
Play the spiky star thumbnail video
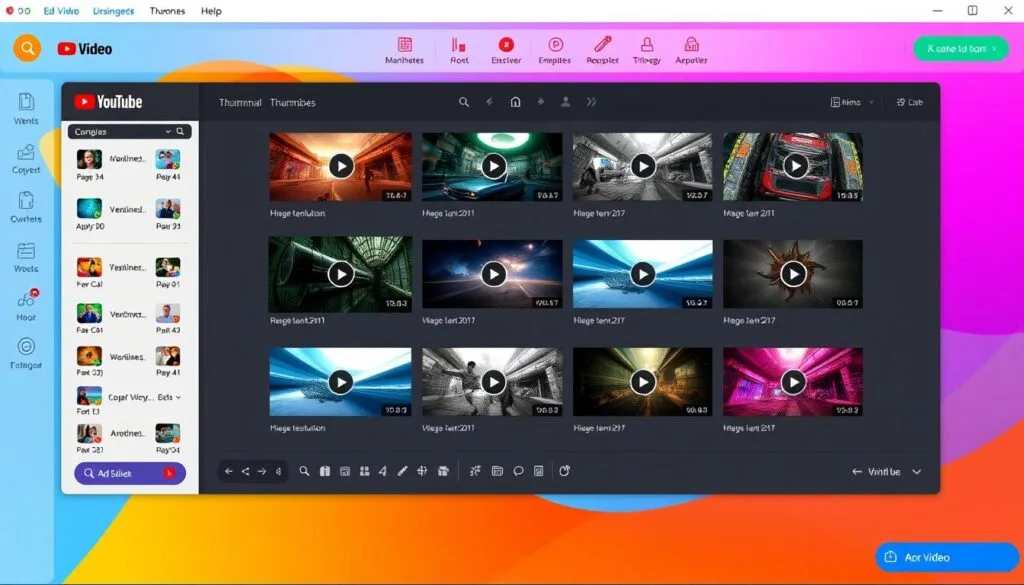click(793, 274)
